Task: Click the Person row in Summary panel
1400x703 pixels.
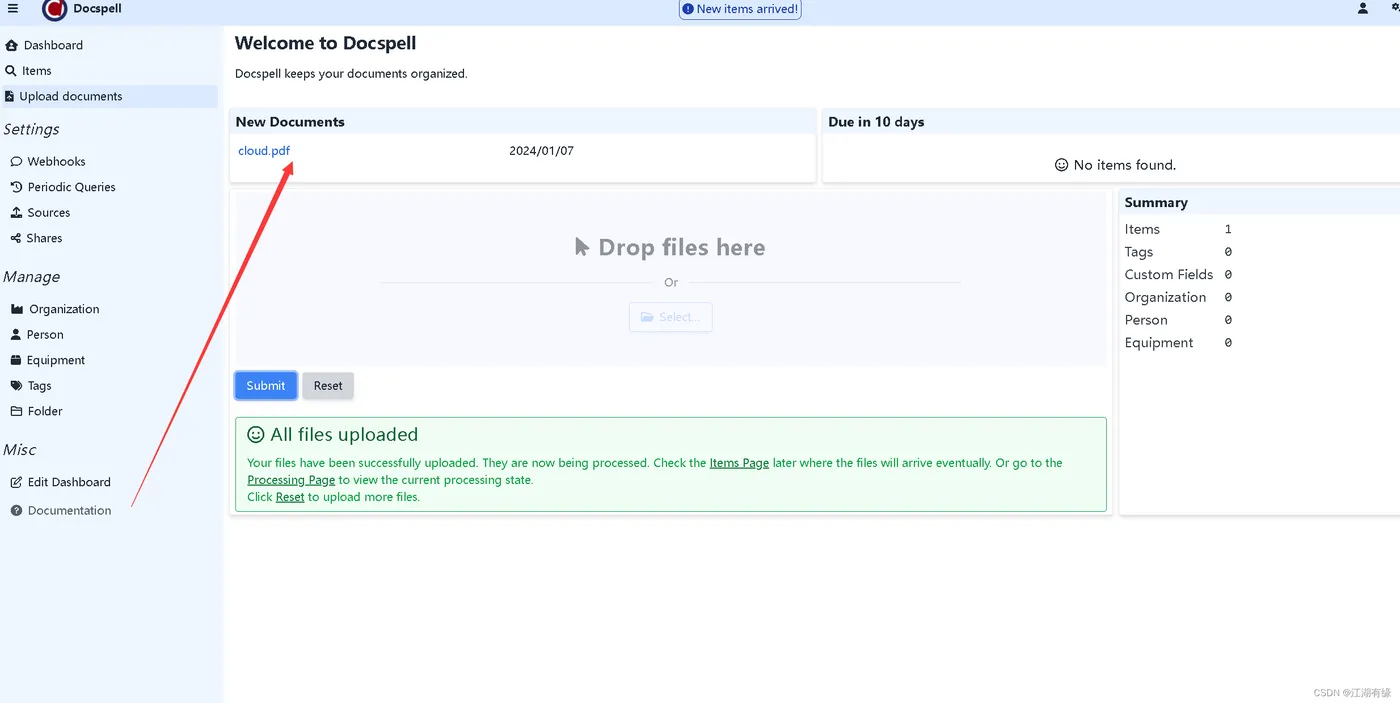Action: coord(1180,320)
